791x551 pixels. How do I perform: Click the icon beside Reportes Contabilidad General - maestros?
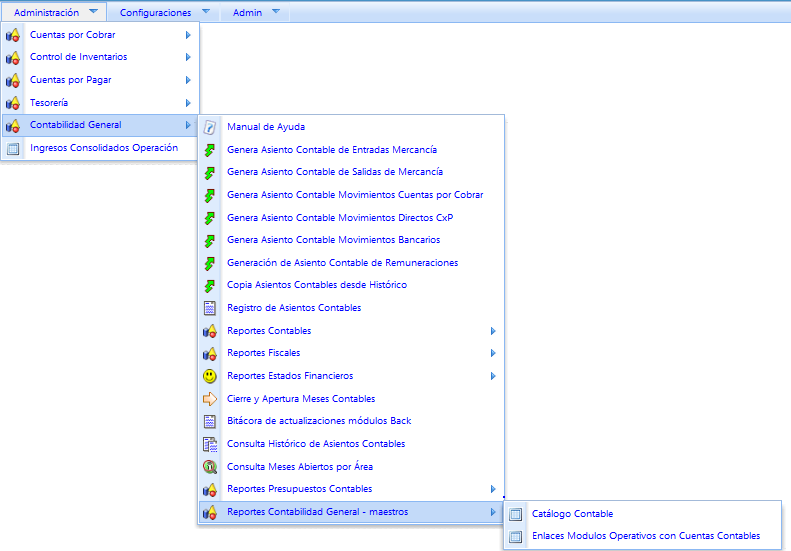click(x=210, y=512)
